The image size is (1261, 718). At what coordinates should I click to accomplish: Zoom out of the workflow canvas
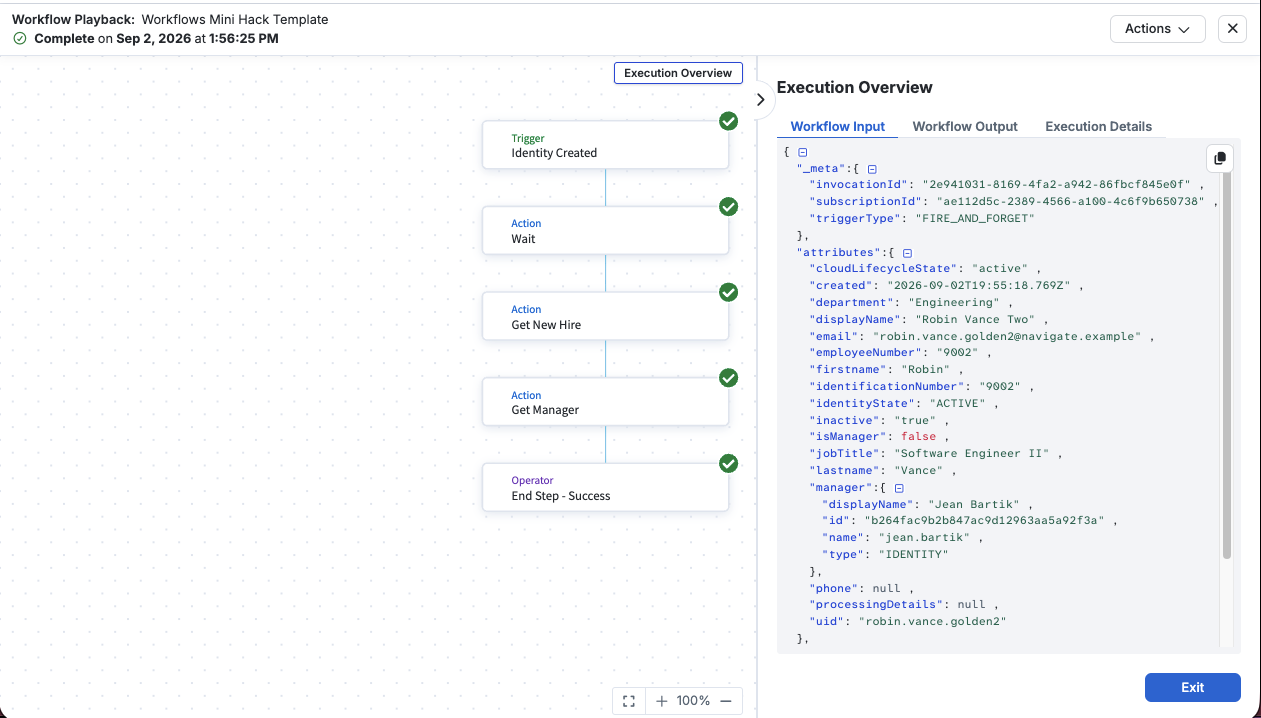[x=726, y=701]
